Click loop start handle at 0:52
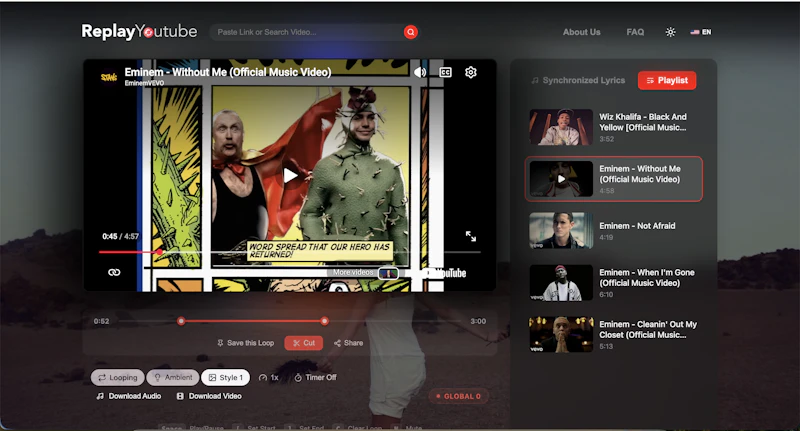The height and width of the screenshot is (431, 800). (x=181, y=321)
